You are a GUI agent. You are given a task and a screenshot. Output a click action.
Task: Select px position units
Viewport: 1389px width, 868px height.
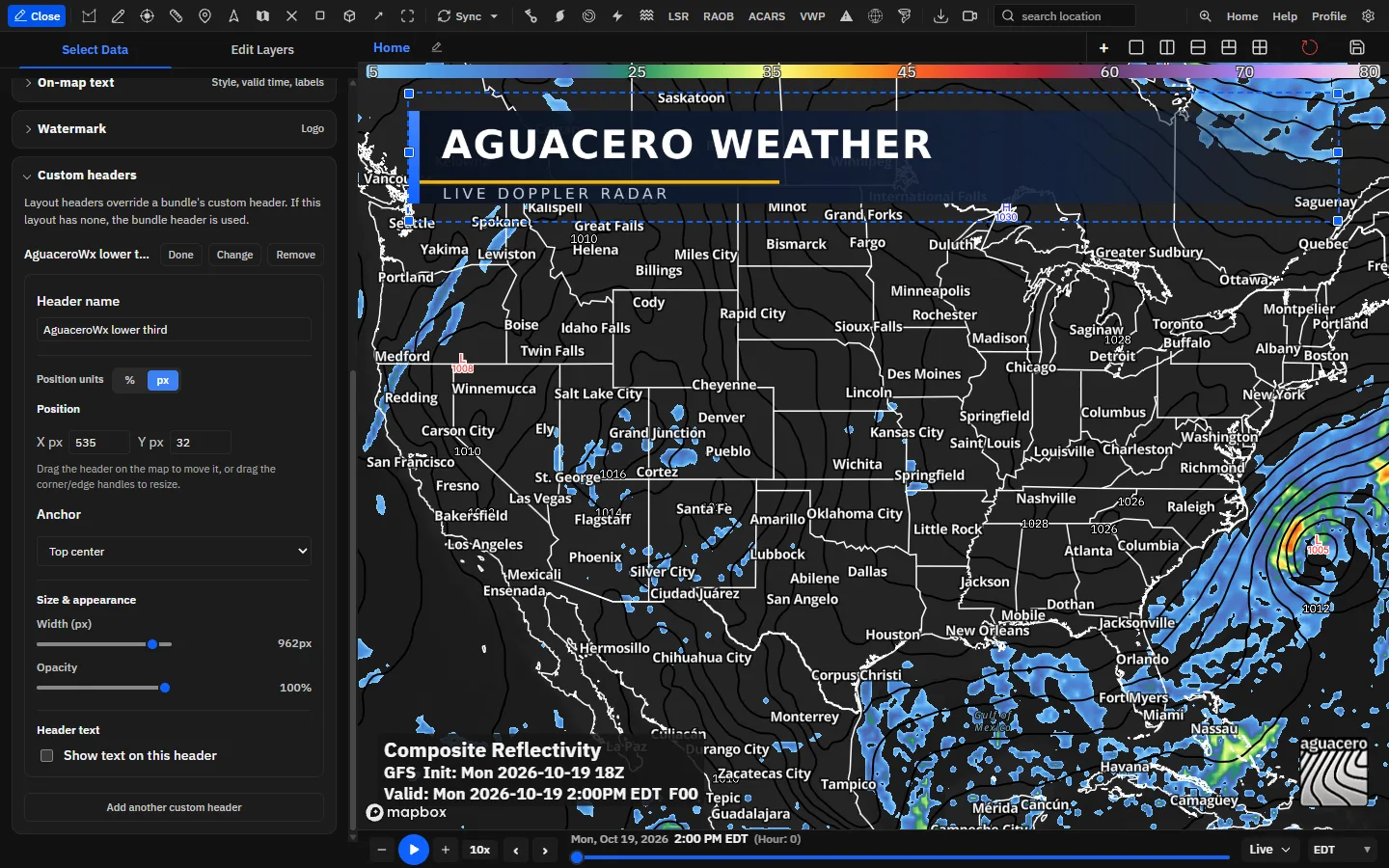click(x=163, y=380)
